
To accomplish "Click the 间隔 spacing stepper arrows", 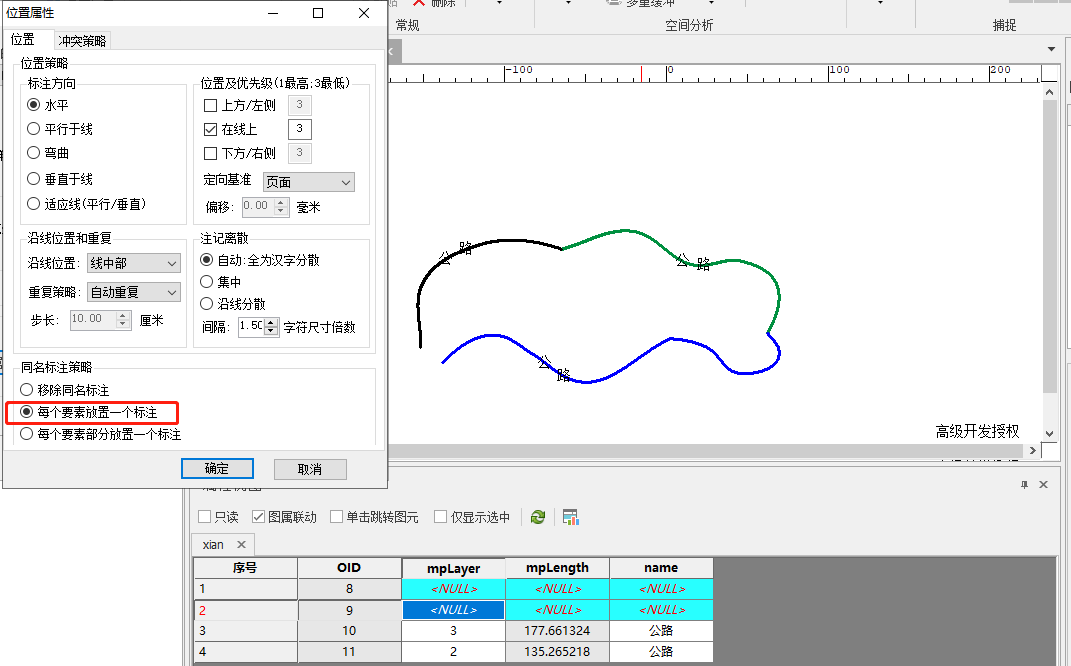I will point(272,326).
